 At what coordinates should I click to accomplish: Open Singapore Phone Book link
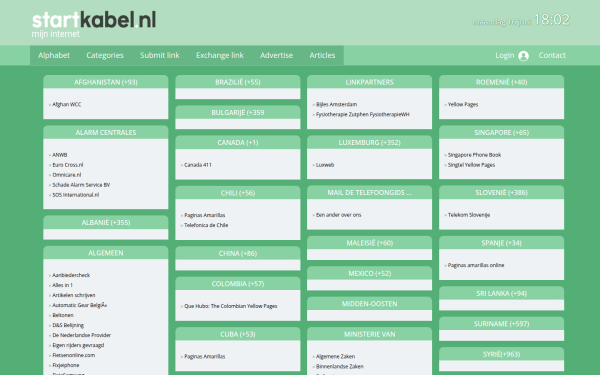[474, 155]
